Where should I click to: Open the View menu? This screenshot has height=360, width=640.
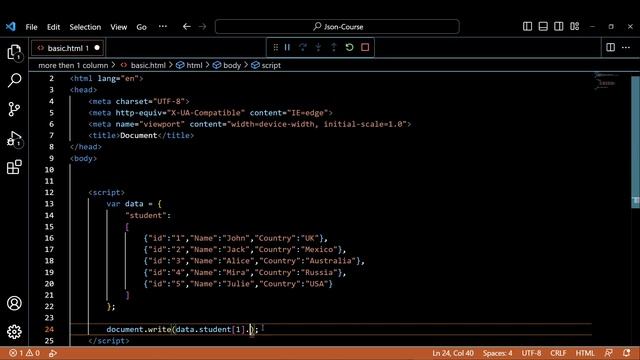pos(119,27)
